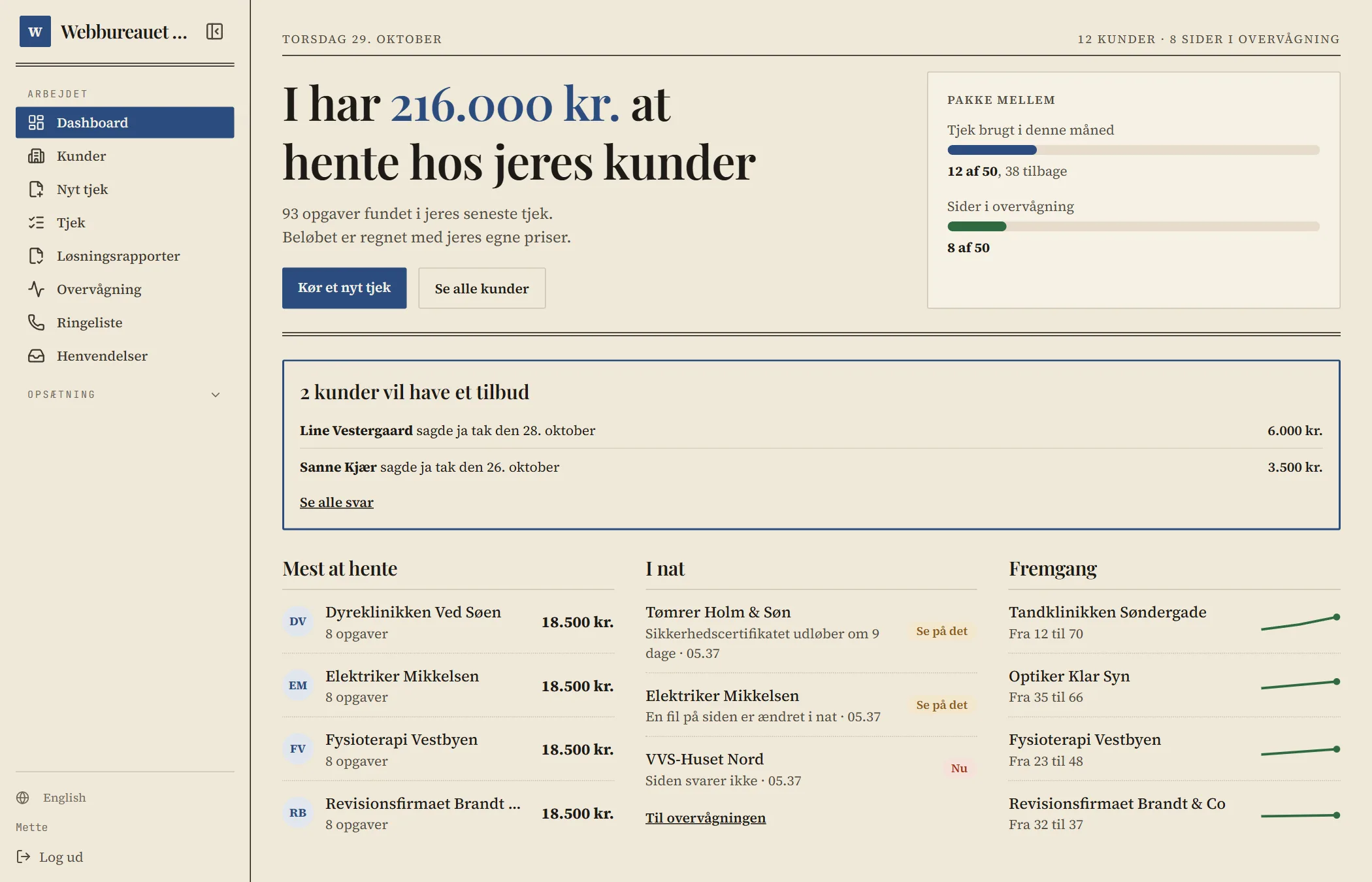
Task: Click the Løsningsrapporter document icon
Action: (x=36, y=255)
